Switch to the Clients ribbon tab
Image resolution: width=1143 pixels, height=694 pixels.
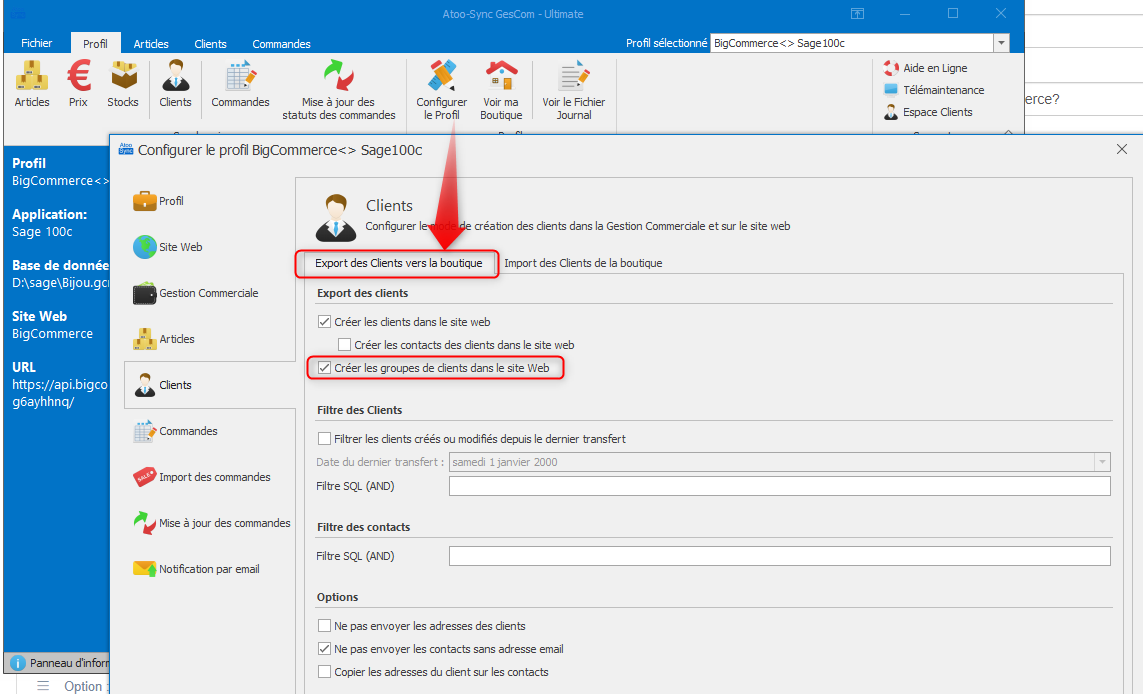pyautogui.click(x=210, y=44)
